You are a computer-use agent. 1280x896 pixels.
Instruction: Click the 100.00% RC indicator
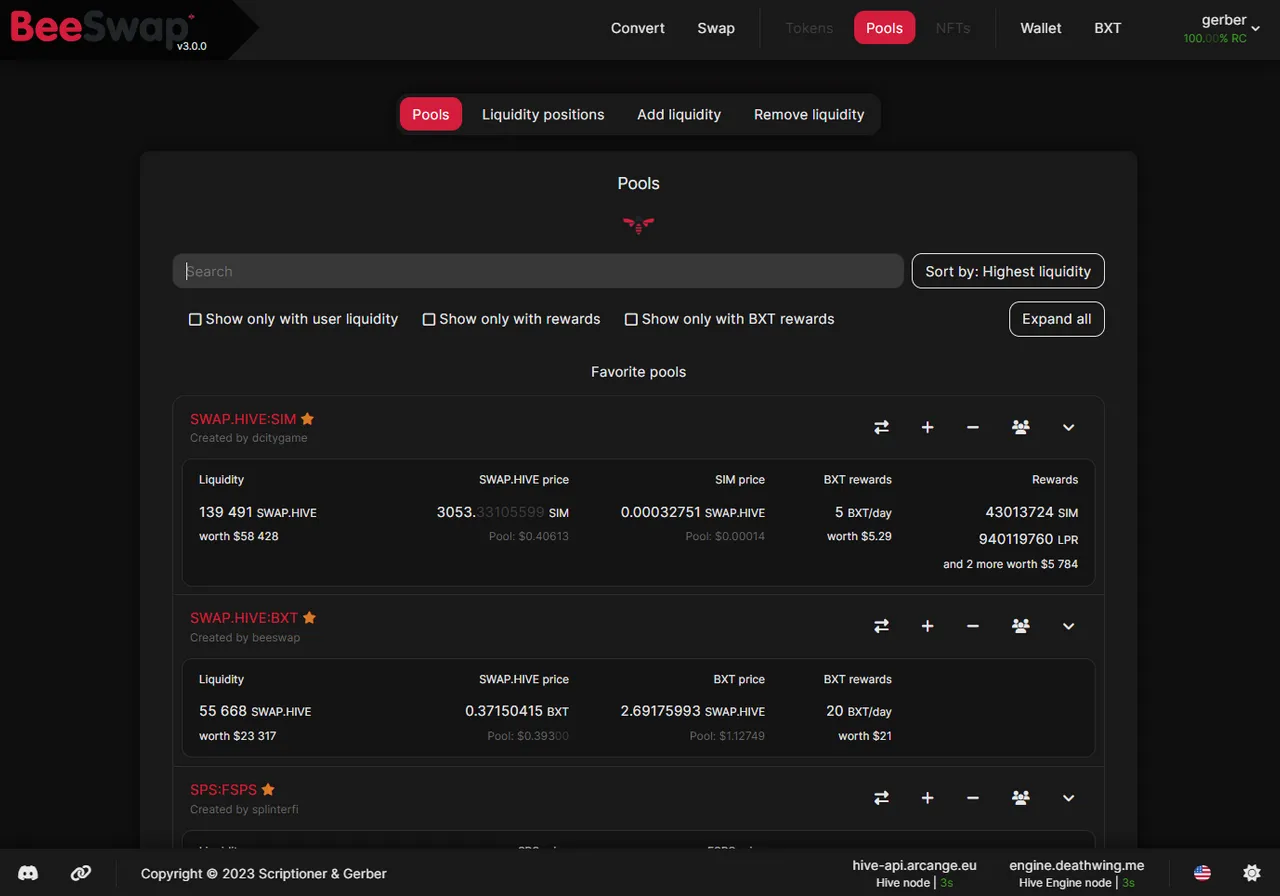1215,38
